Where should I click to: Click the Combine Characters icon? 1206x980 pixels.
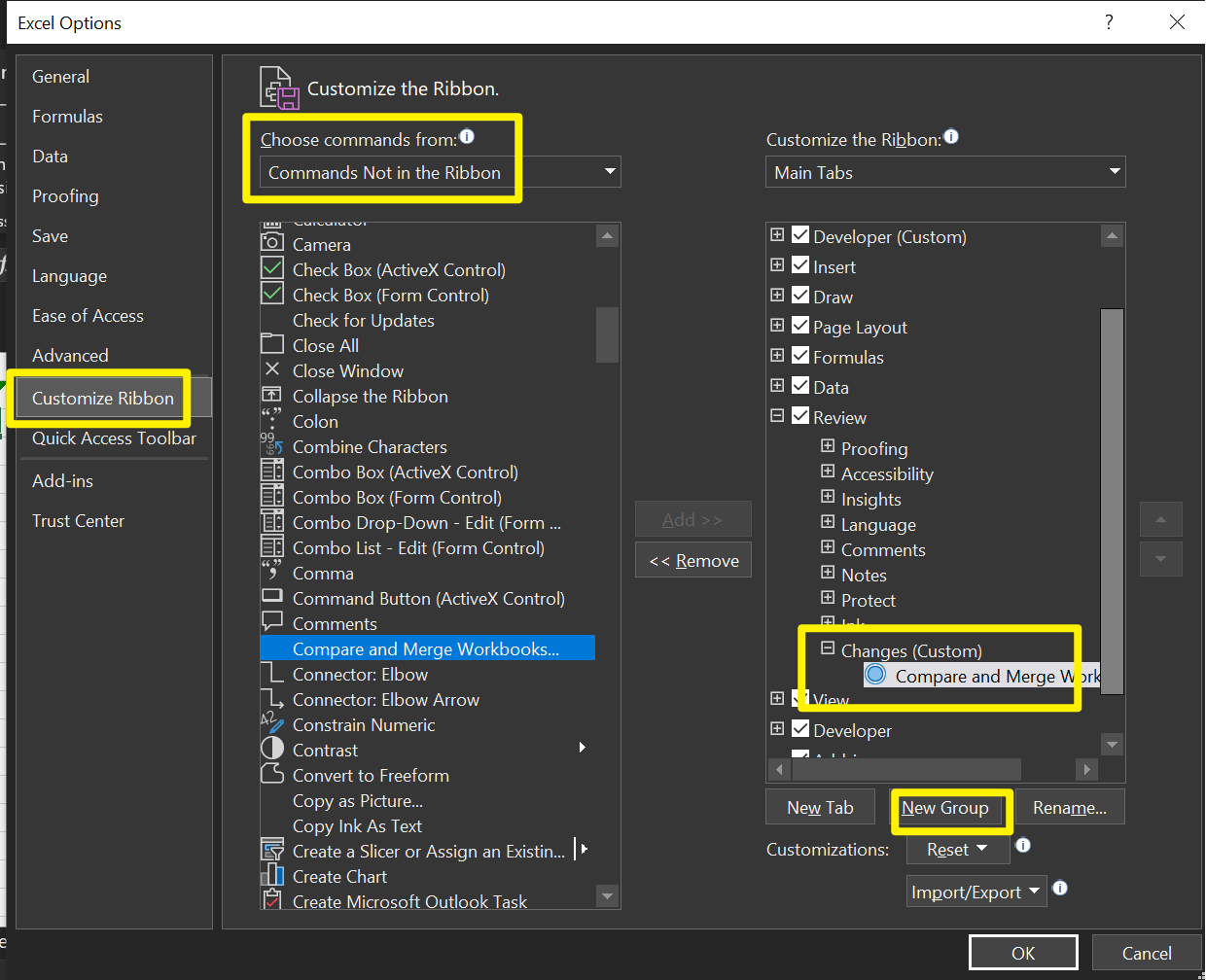tap(272, 446)
